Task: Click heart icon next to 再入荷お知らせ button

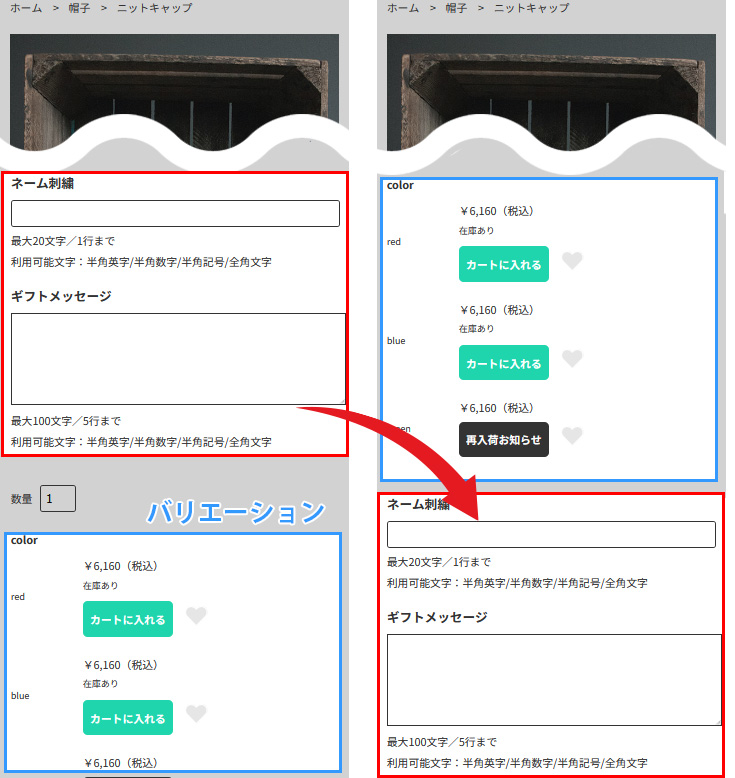Action: [572, 435]
